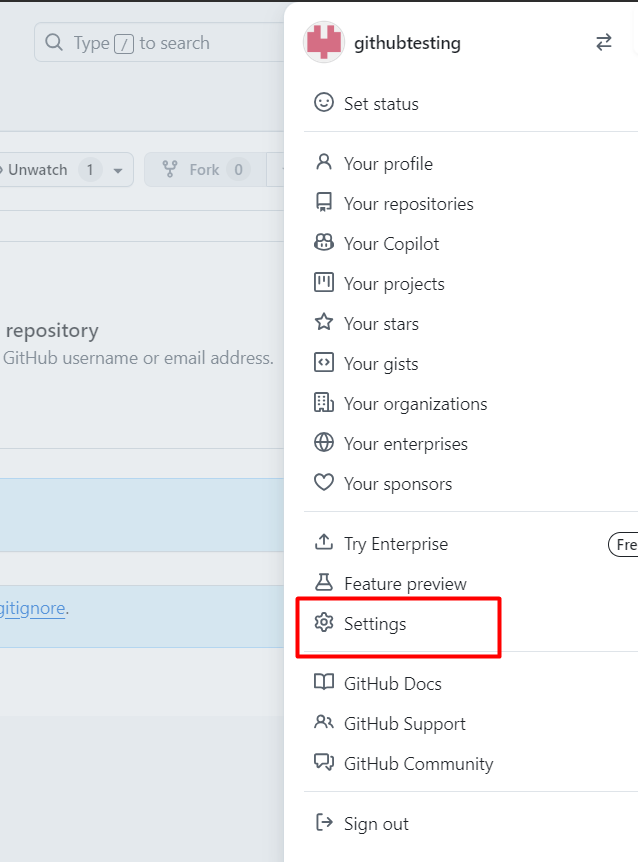Click the Your Copilot icon
Image resolution: width=638 pixels, height=862 pixels.
[x=324, y=242]
